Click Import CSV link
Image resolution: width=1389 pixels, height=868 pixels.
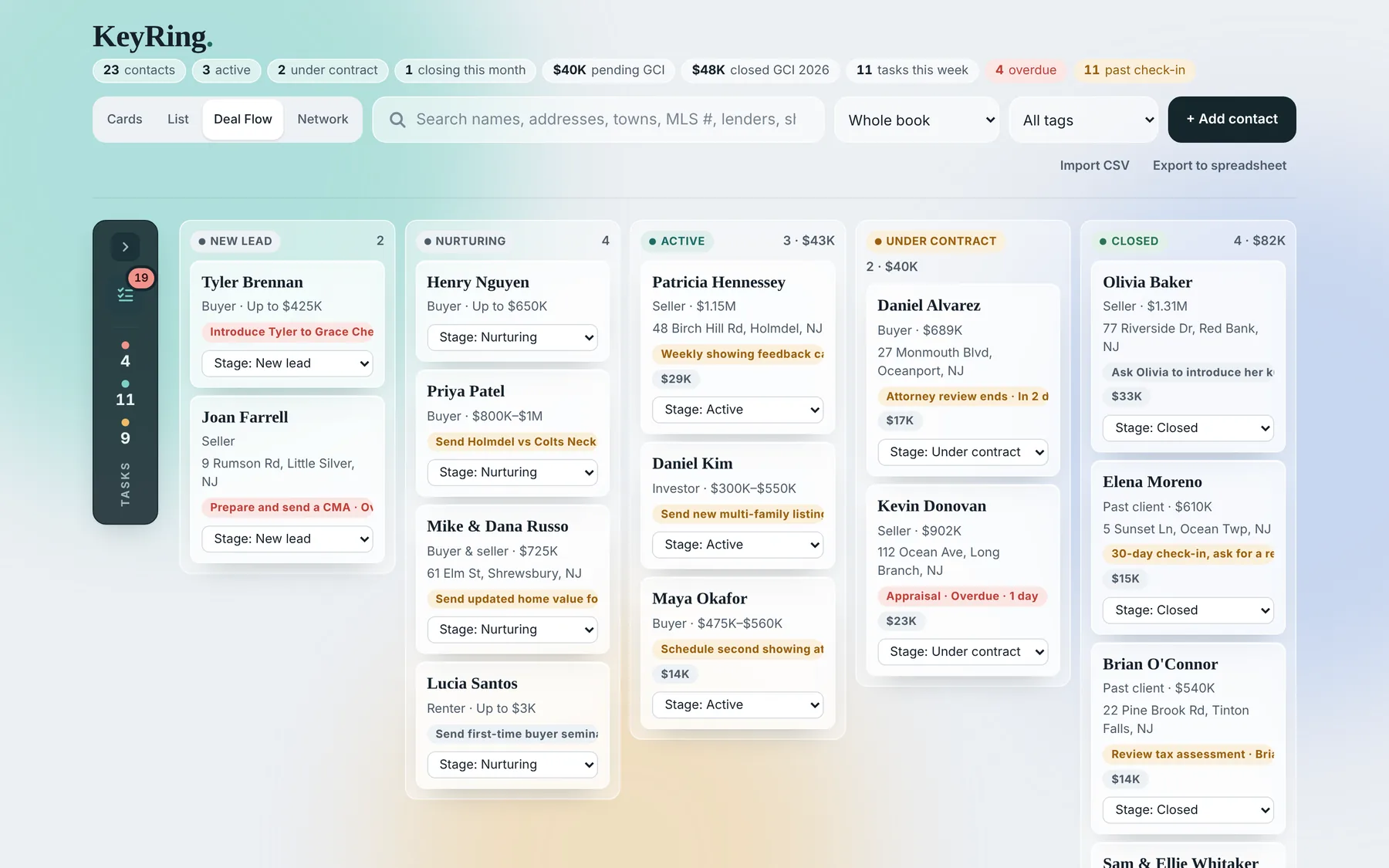1094,165
